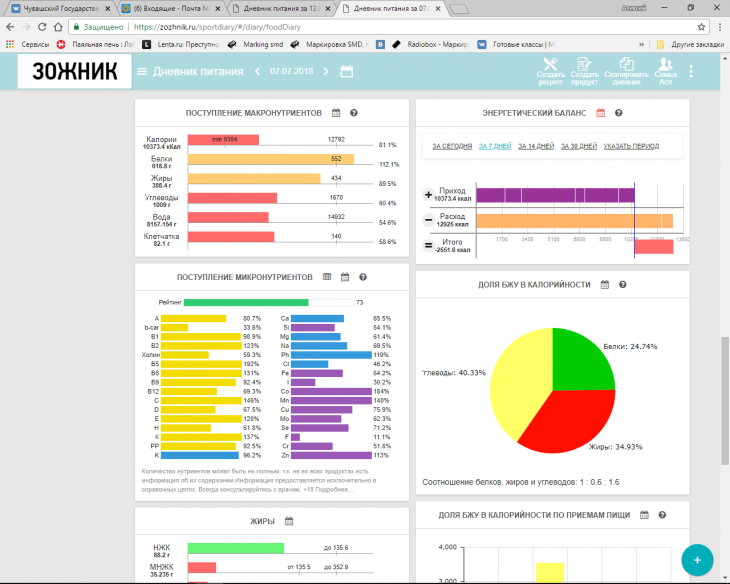
Task: Select the ЗА 14 ДНЕЙ period
Action: pyautogui.click(x=536, y=146)
